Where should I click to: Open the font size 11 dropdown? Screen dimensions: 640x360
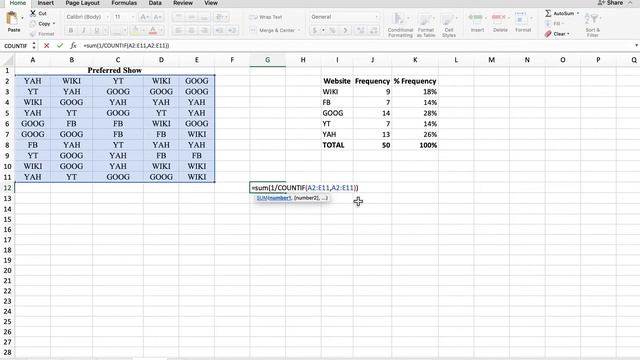click(133, 17)
